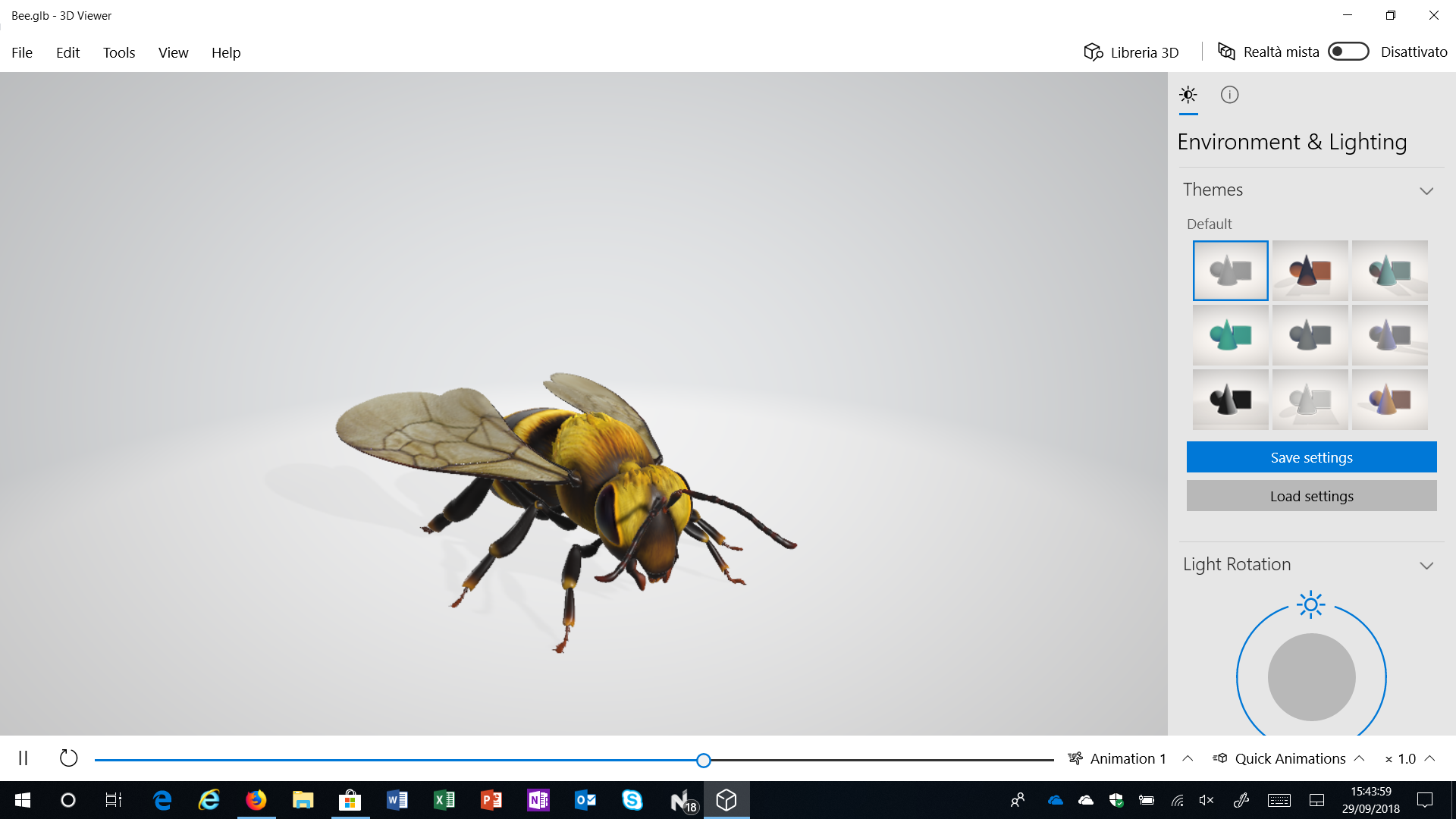The width and height of the screenshot is (1456, 819).
Task: Launch Internet Explorer from the taskbar
Action: click(x=209, y=800)
